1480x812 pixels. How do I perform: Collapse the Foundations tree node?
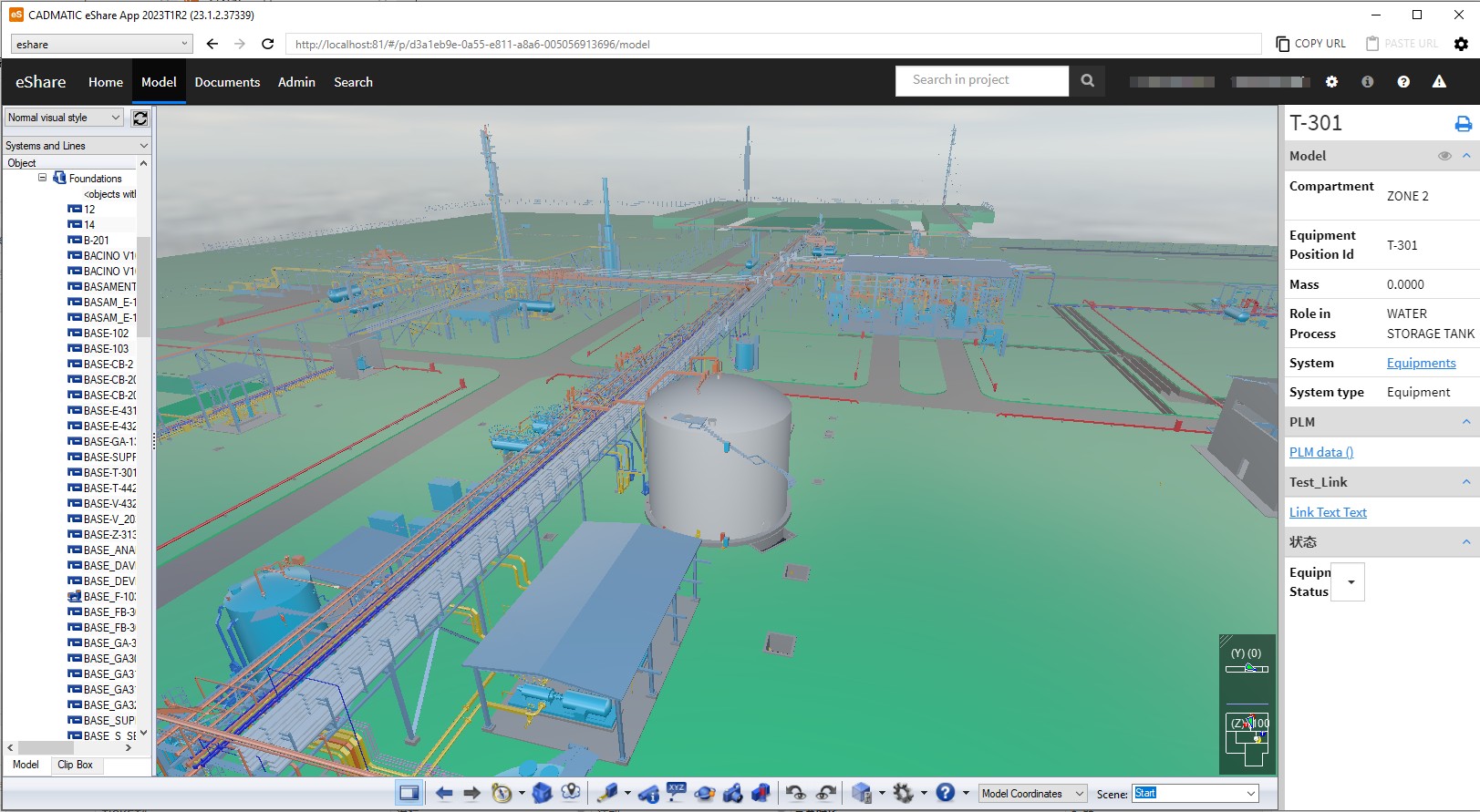pyautogui.click(x=42, y=178)
